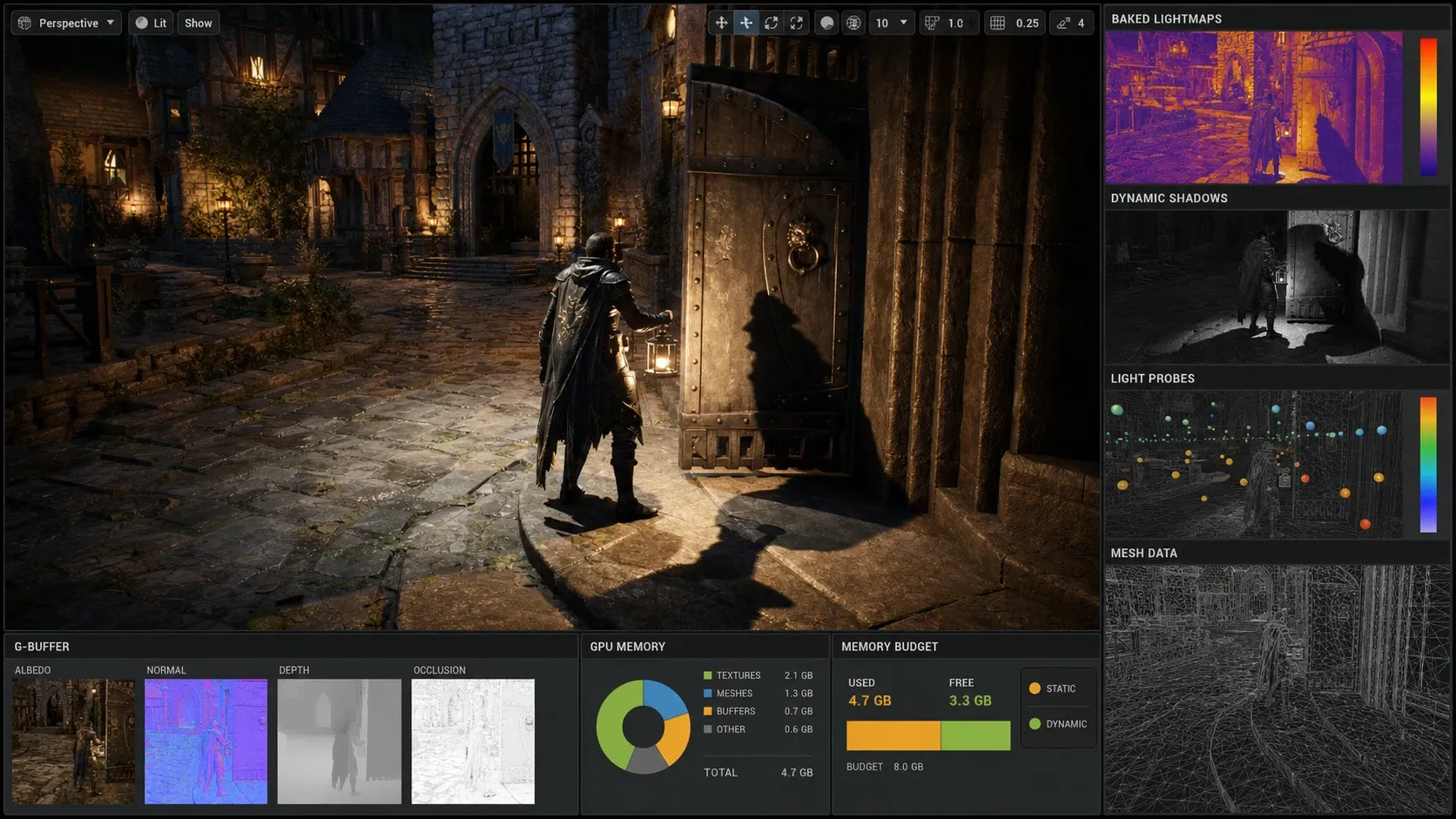Open the grid snap value 10 dropdown

click(x=893, y=23)
